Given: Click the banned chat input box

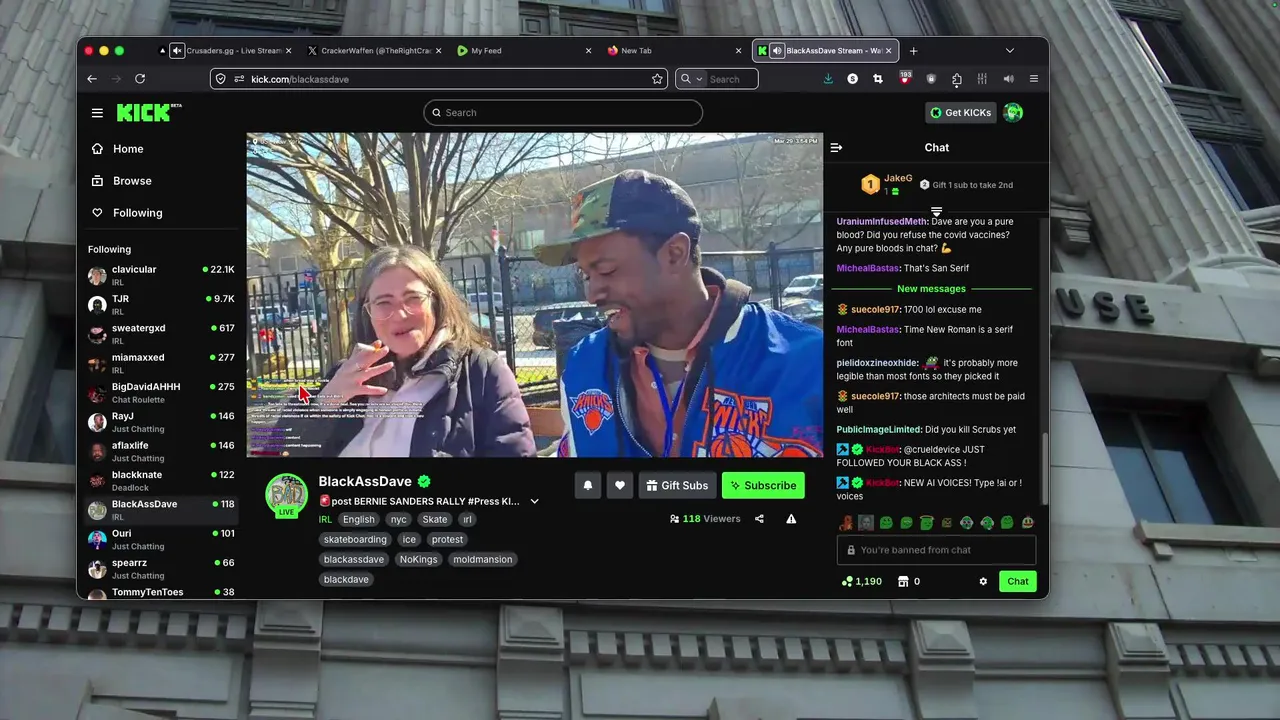Looking at the screenshot, I should (x=936, y=550).
